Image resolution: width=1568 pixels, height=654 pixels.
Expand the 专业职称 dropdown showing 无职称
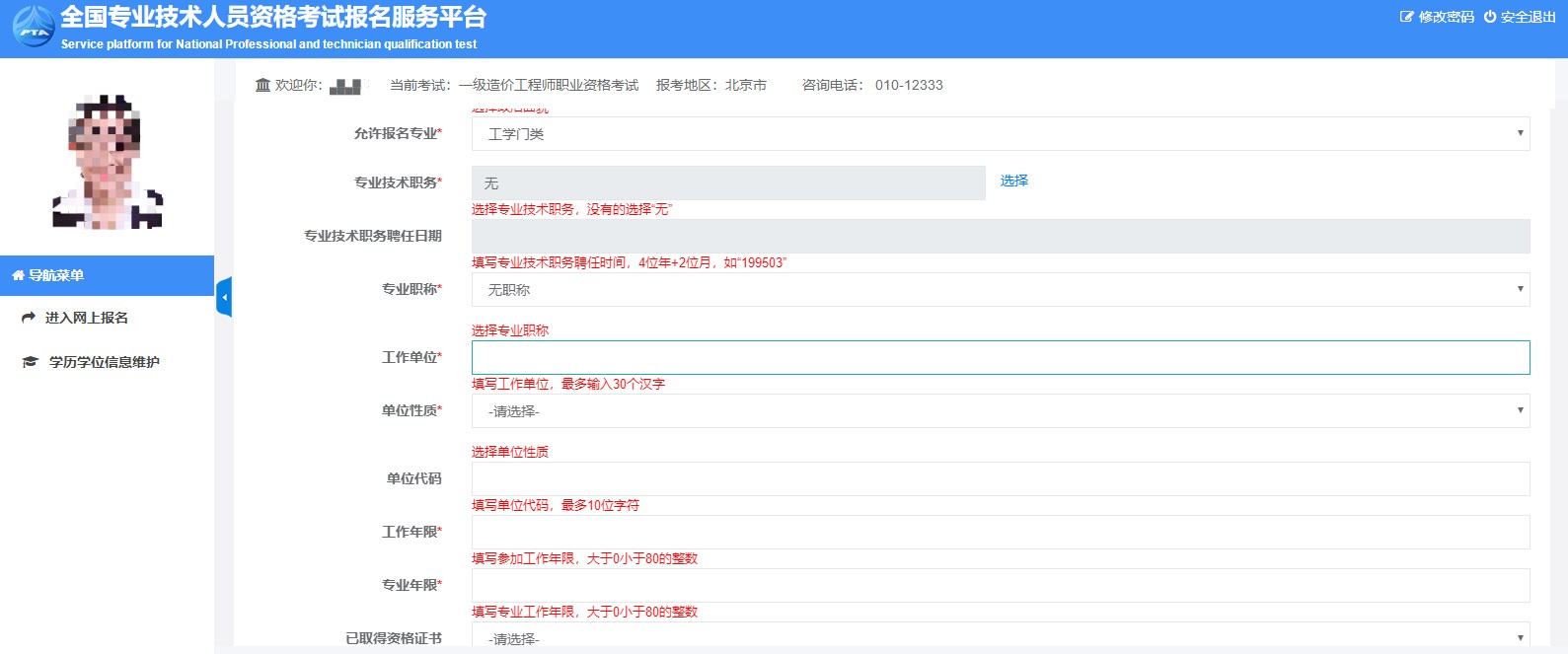pyautogui.click(x=1000, y=290)
